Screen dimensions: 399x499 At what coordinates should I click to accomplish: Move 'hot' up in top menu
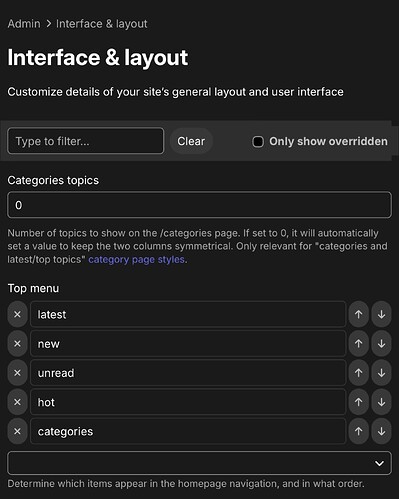click(359, 402)
